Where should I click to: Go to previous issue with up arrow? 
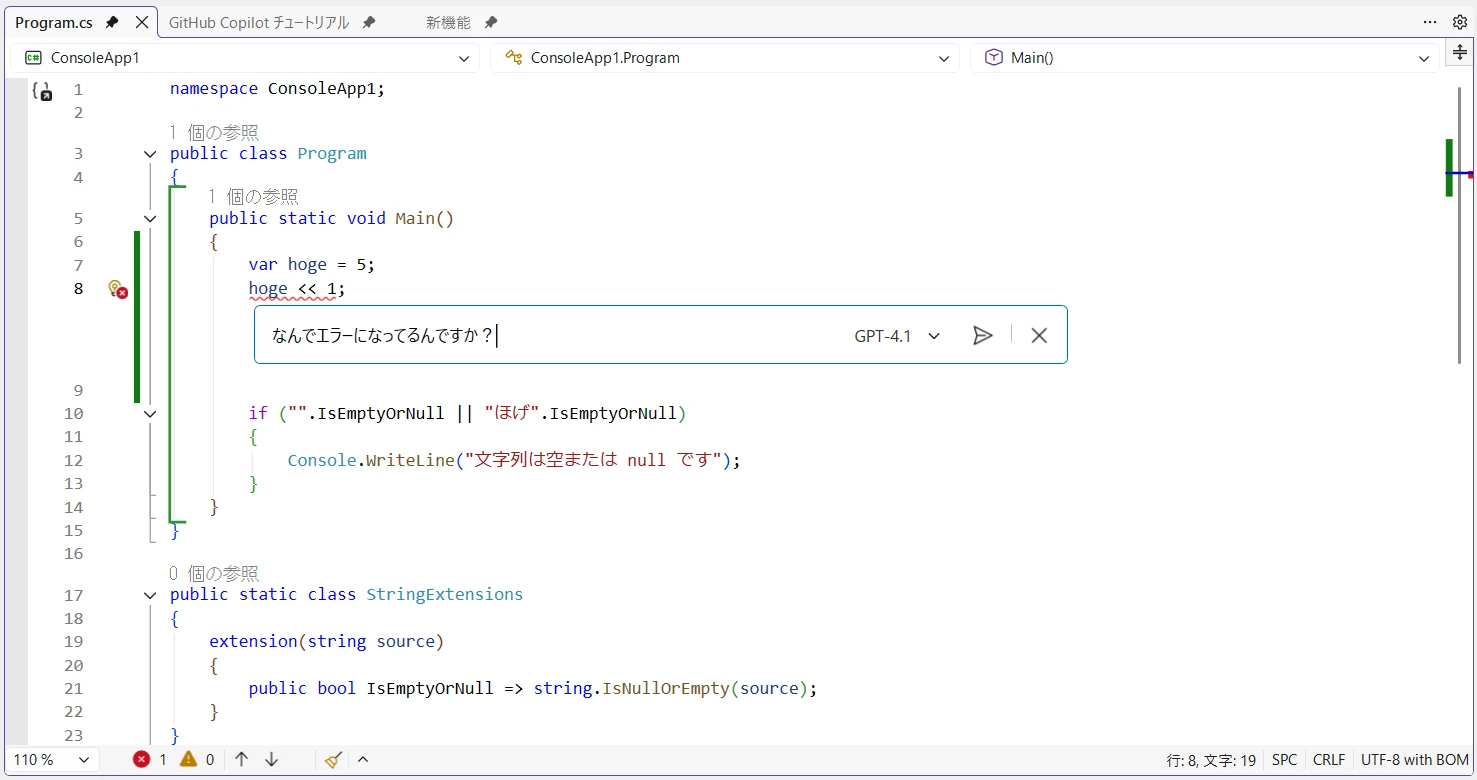[241, 760]
